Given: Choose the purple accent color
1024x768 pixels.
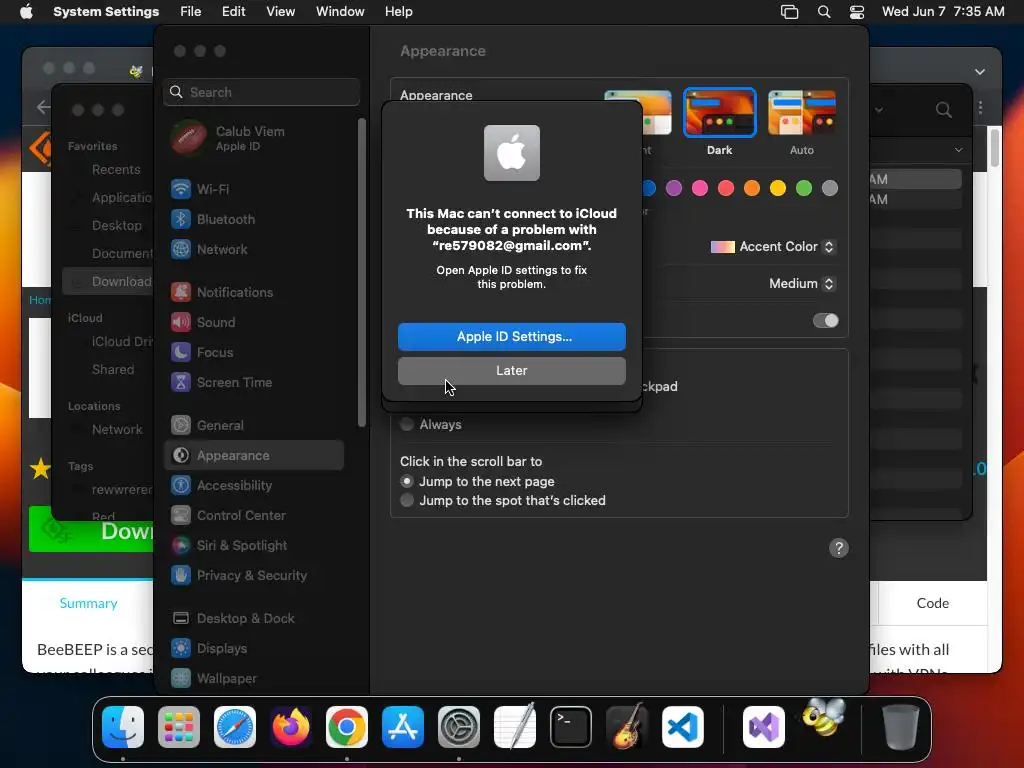Looking at the screenshot, I should point(674,188).
